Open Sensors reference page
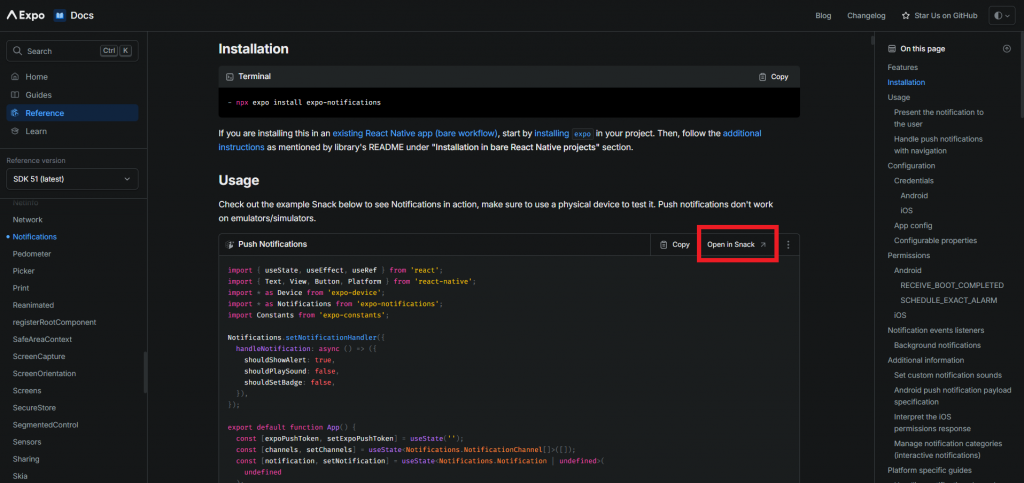 [x=27, y=442]
